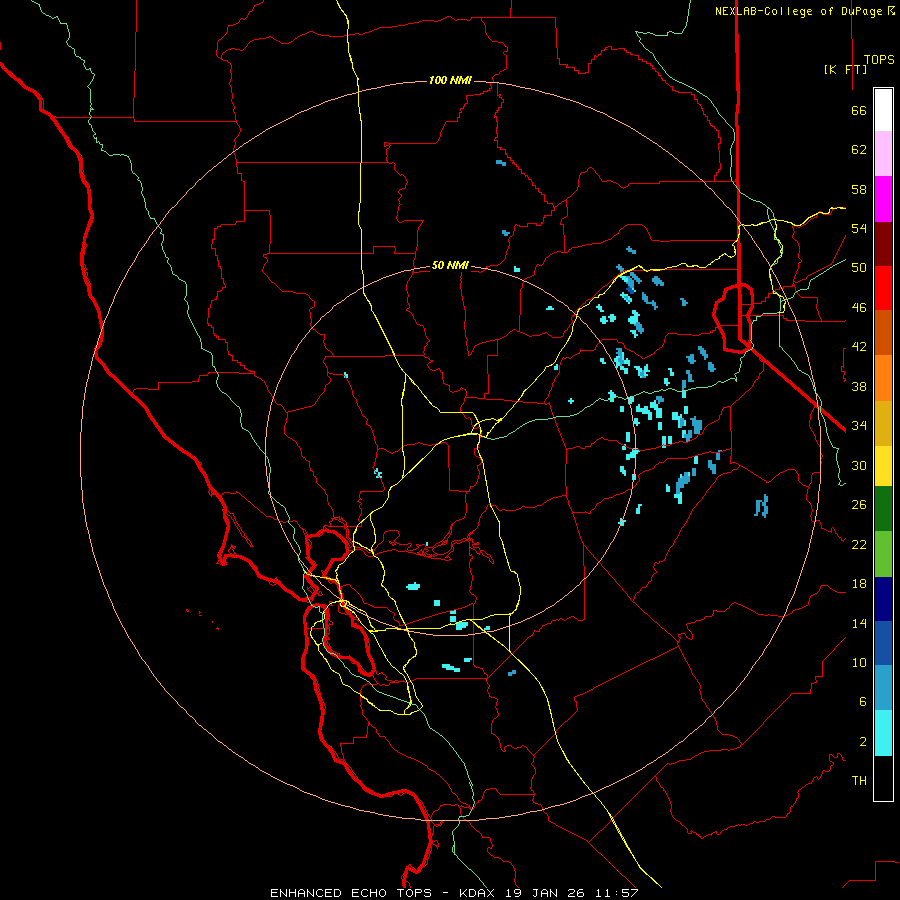Click the legend value 66

click(x=859, y=110)
